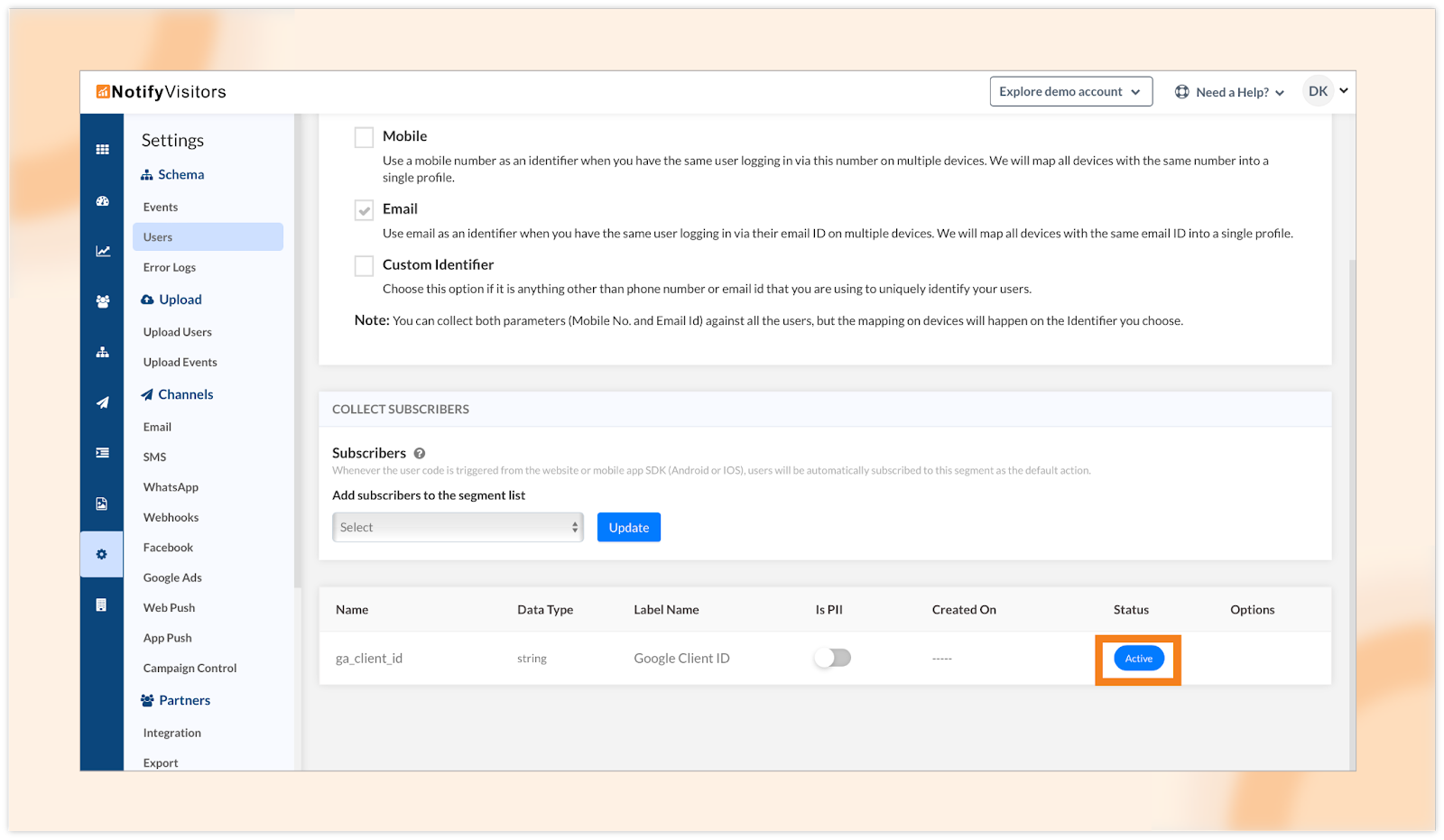Click the Settings panel title

(x=172, y=141)
